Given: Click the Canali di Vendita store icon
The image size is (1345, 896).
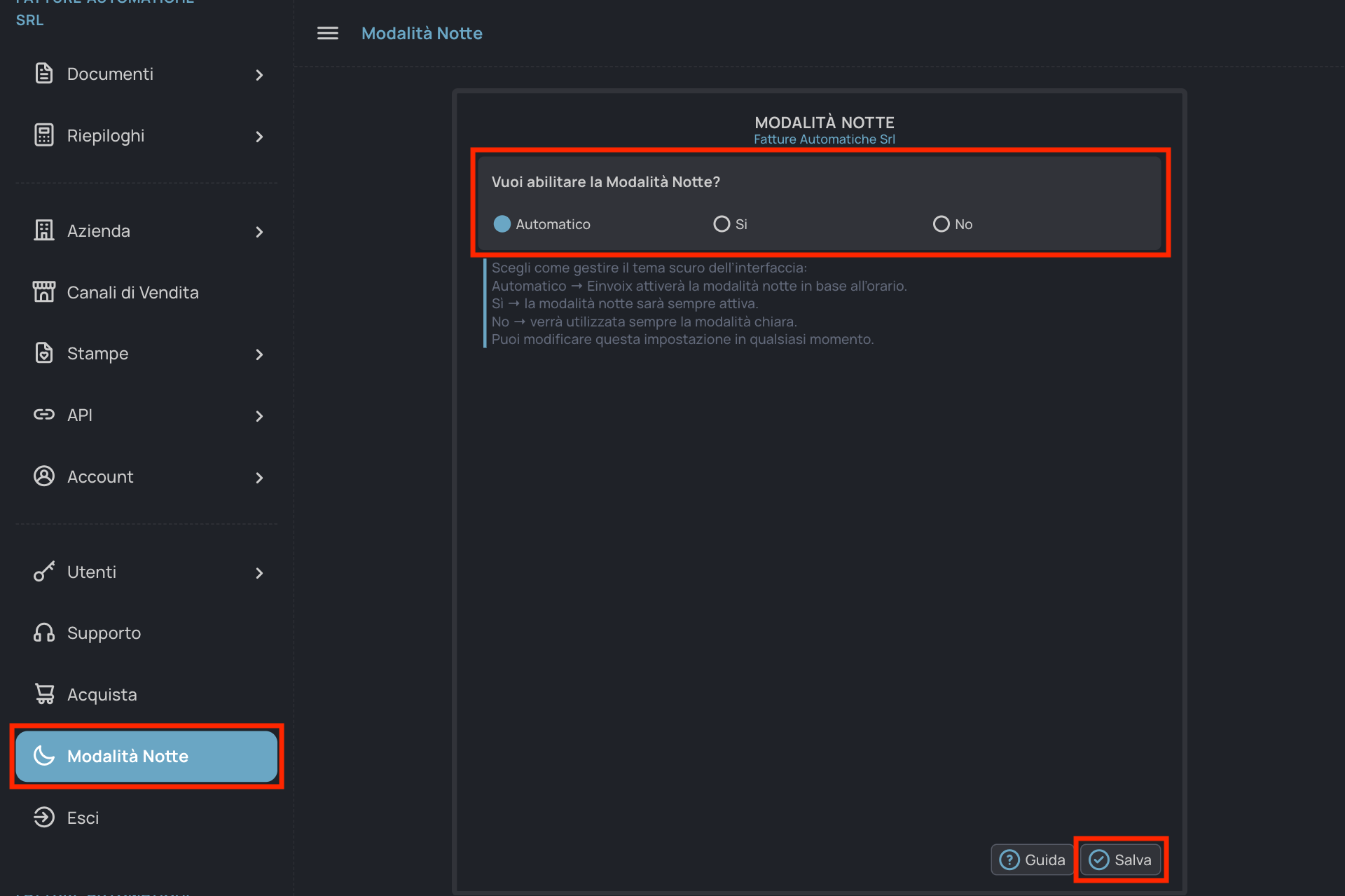Looking at the screenshot, I should [43, 291].
